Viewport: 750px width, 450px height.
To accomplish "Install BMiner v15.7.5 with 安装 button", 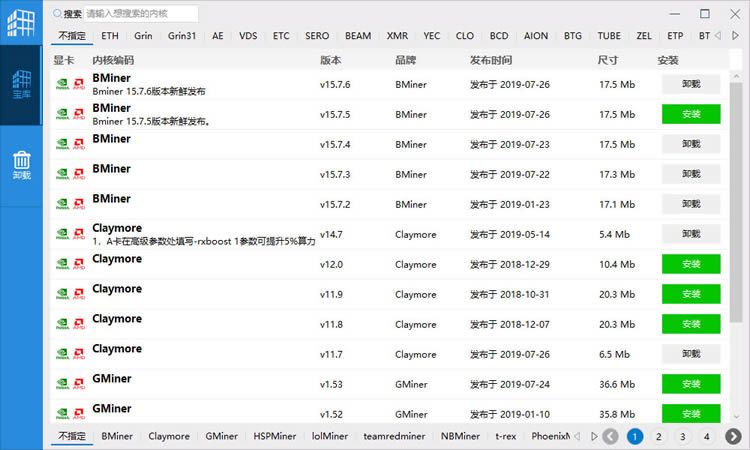I will tap(691, 114).
